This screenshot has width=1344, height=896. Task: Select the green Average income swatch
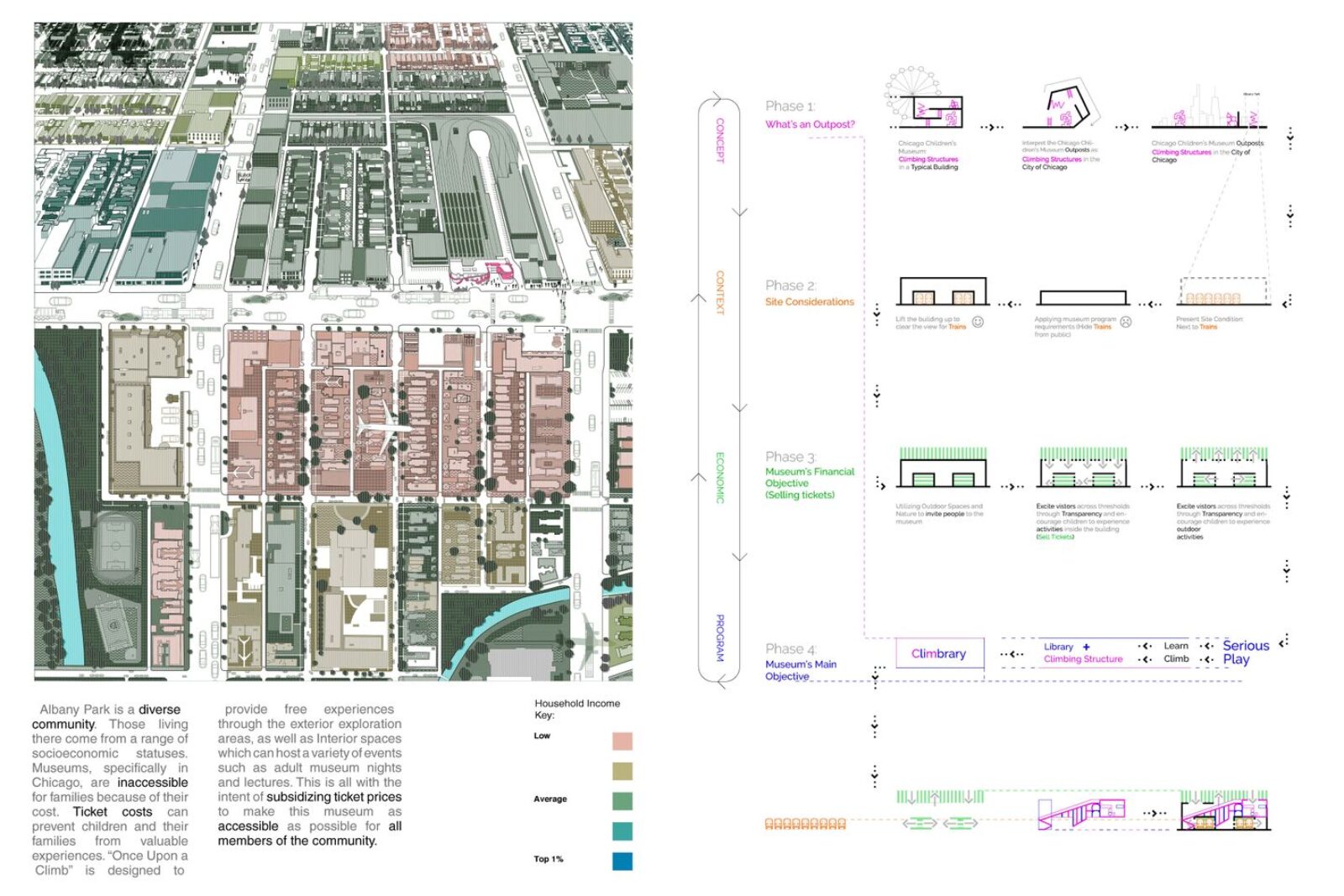[x=622, y=801]
